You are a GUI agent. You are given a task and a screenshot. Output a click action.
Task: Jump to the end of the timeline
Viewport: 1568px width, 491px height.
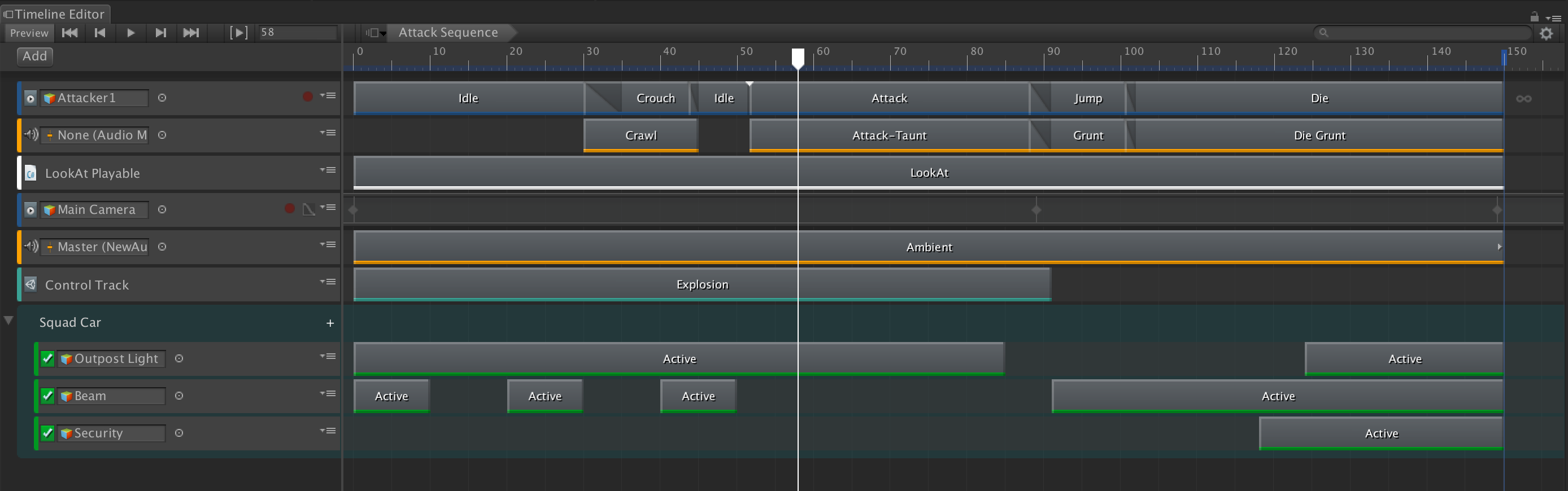[191, 33]
